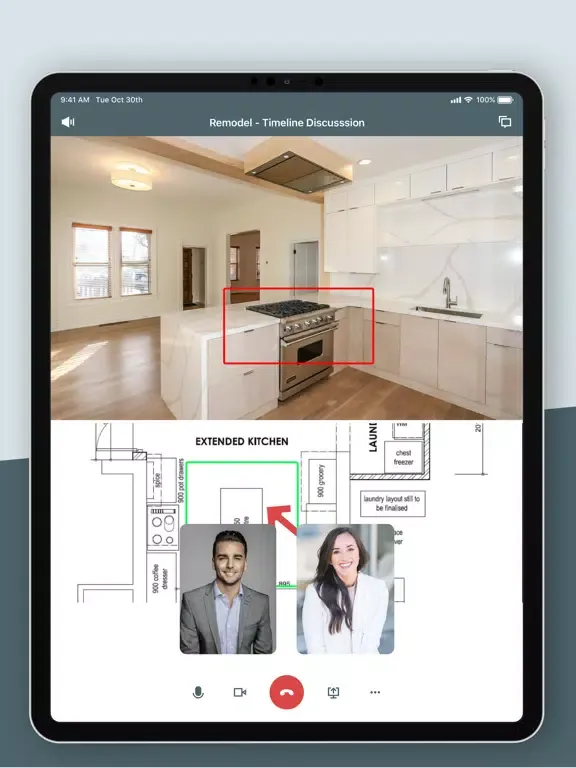Click the 'Remodel - Timeline Discusssion' title
The image size is (576, 768).
(287, 122)
